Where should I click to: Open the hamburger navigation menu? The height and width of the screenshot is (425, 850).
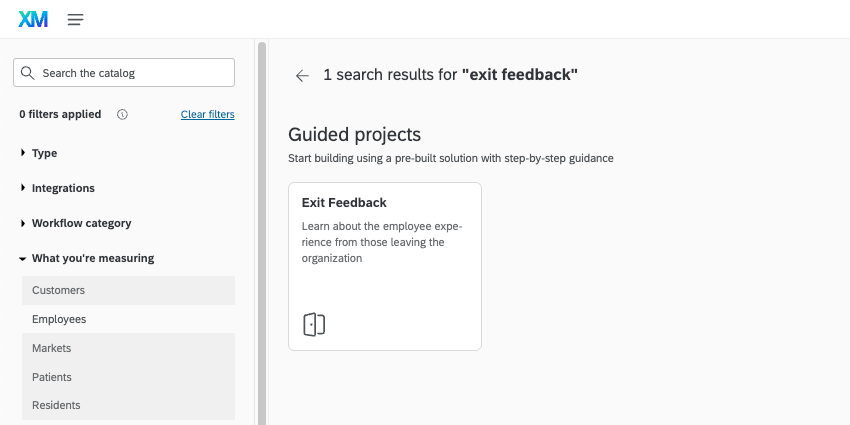point(75,19)
